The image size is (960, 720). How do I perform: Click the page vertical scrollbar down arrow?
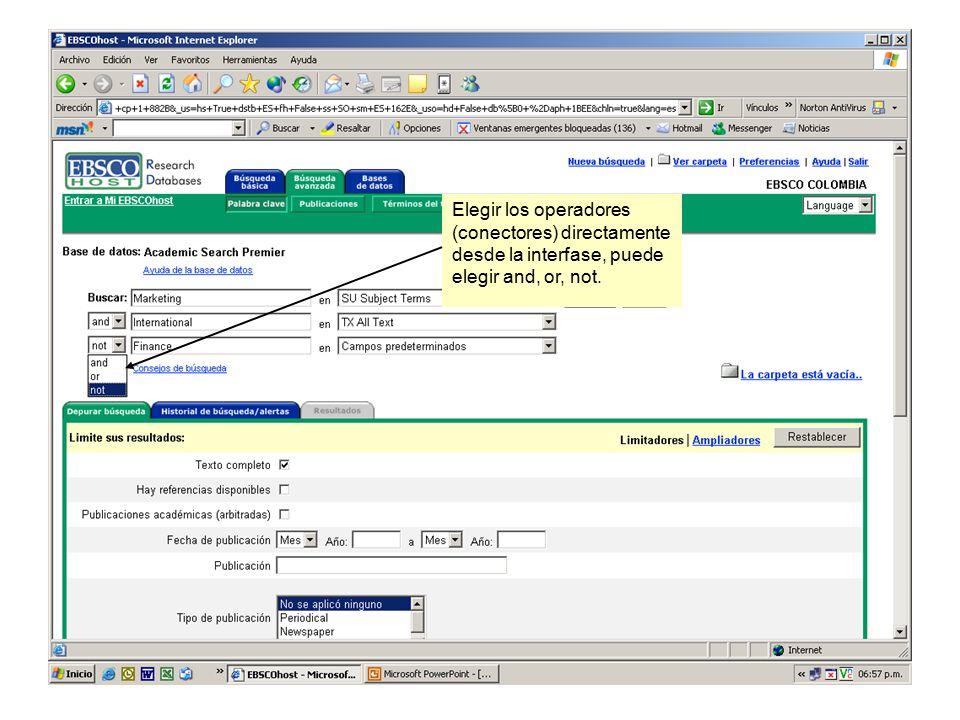point(899,631)
